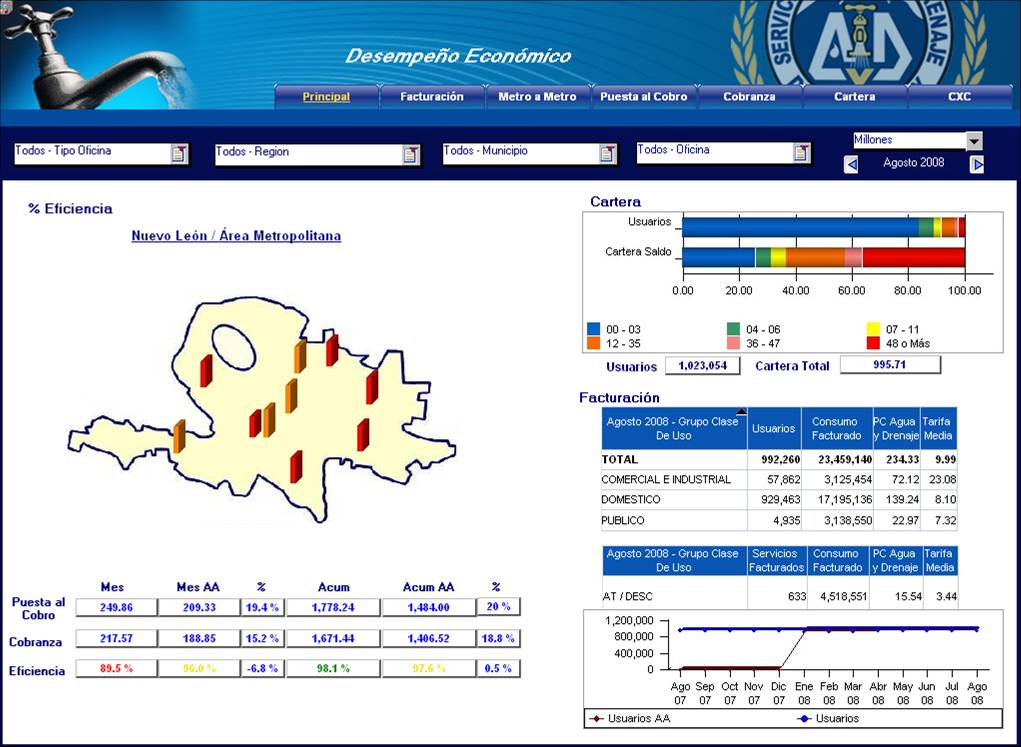The image size is (1021, 747).
Task: Open the Tipo Oficina filter list icon
Action: pos(179,153)
